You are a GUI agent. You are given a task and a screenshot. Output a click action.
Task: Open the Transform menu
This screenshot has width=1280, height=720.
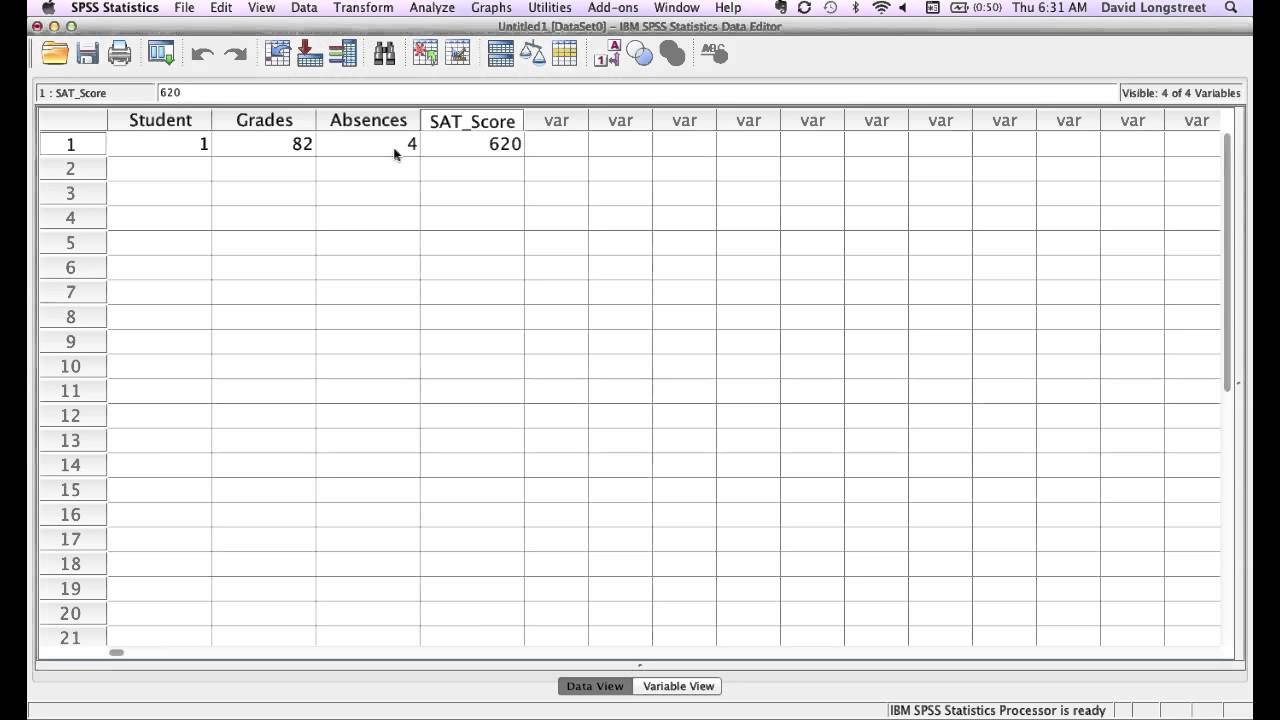tap(363, 8)
